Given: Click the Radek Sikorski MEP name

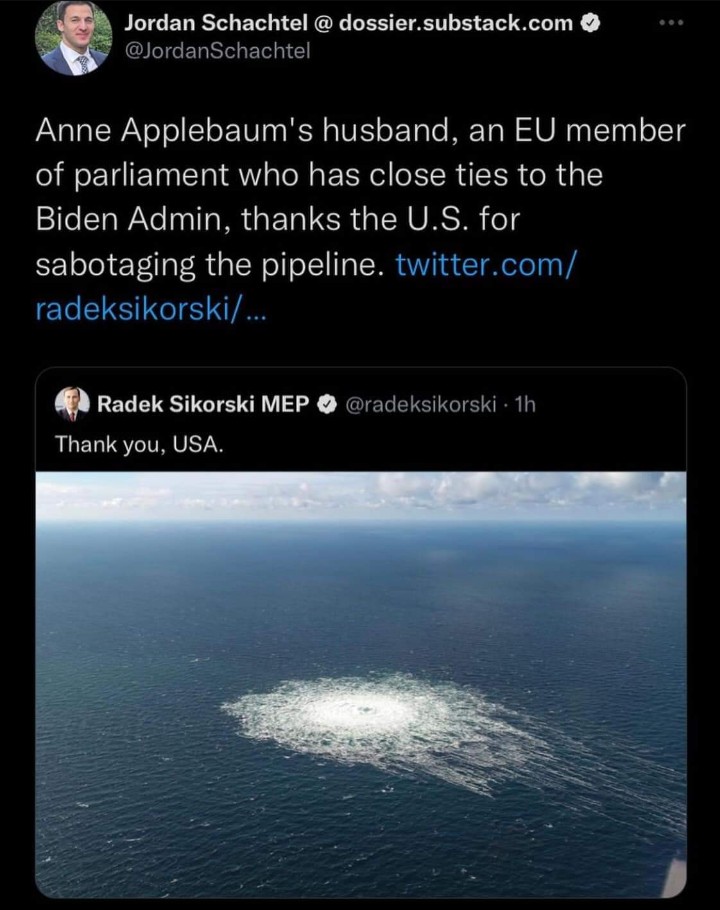Looking at the screenshot, I should (x=203, y=405).
